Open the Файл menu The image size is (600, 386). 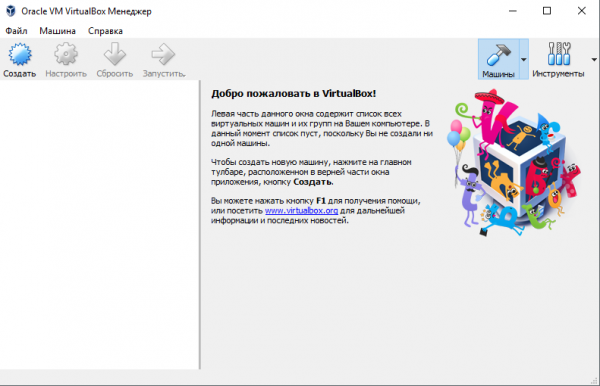16,31
